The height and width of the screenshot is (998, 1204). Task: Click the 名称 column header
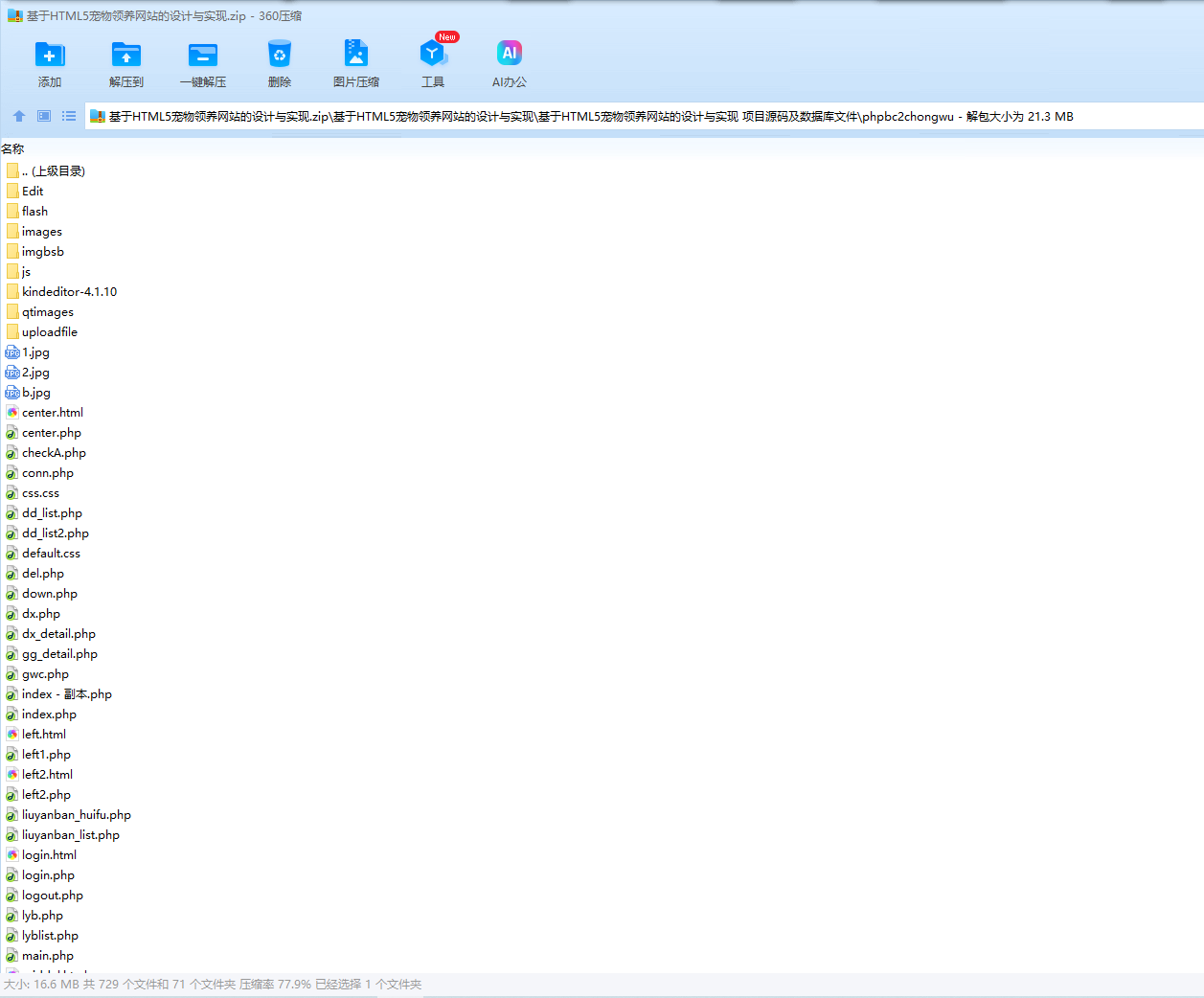pyautogui.click(x=12, y=148)
